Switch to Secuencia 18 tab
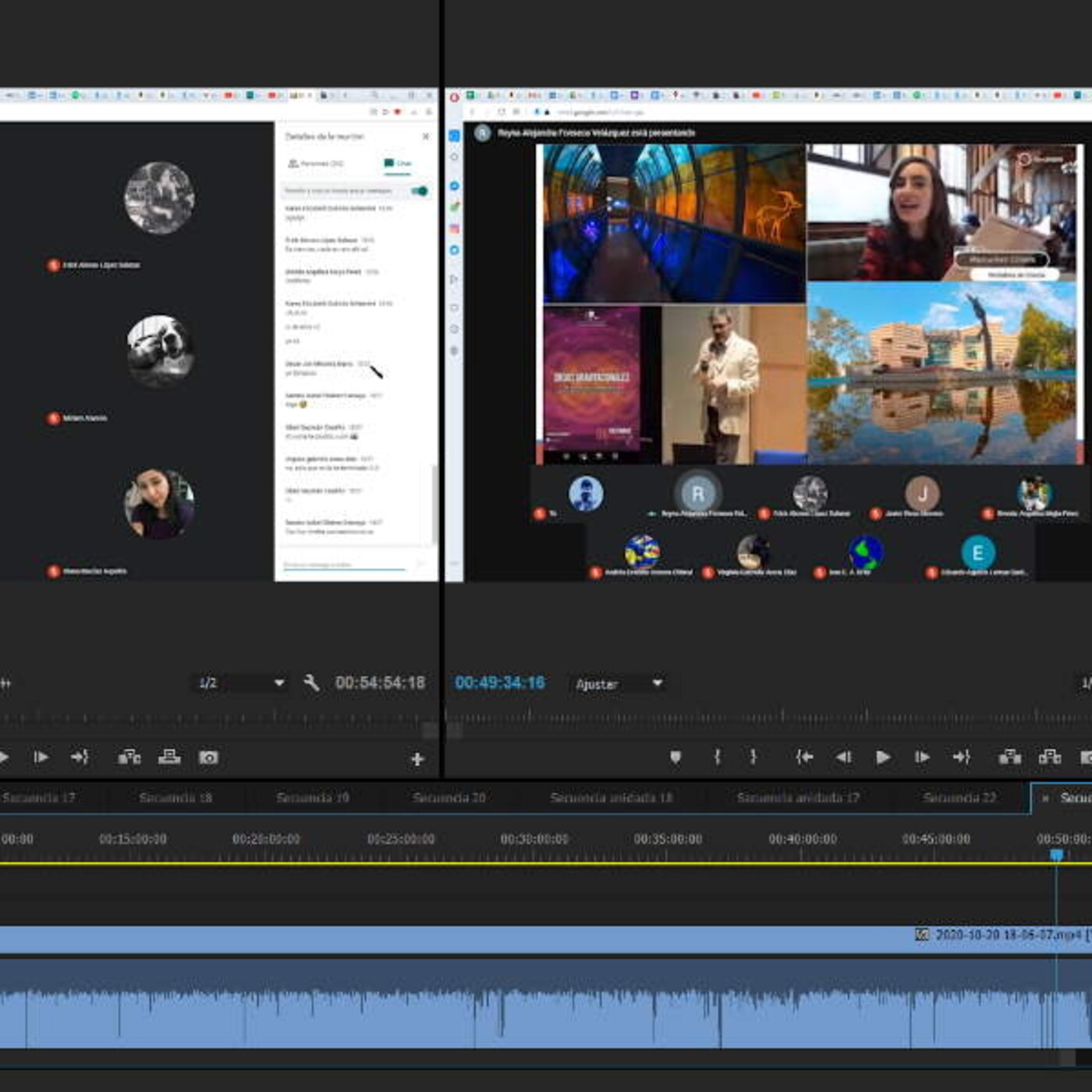The width and height of the screenshot is (1092, 1092). pyautogui.click(x=175, y=798)
